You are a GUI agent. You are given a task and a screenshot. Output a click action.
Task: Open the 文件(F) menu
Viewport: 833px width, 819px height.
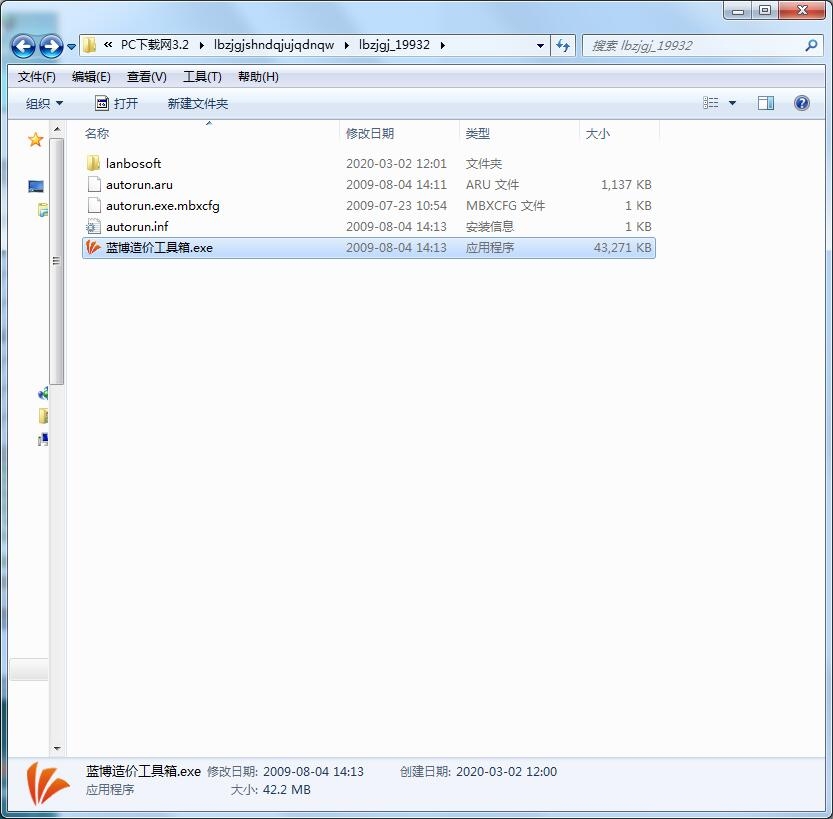coord(37,77)
